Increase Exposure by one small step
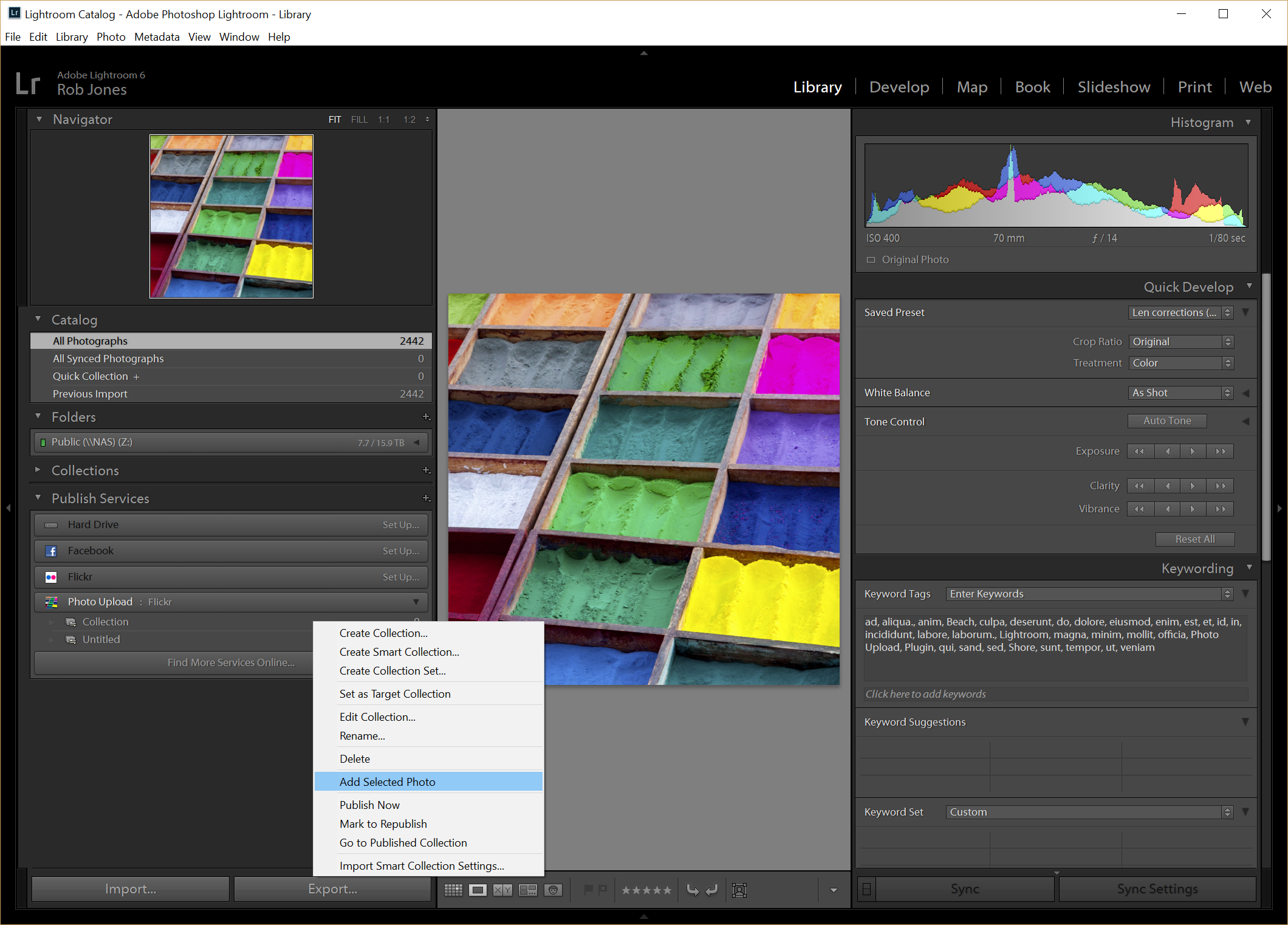The image size is (1288, 925). [1193, 451]
